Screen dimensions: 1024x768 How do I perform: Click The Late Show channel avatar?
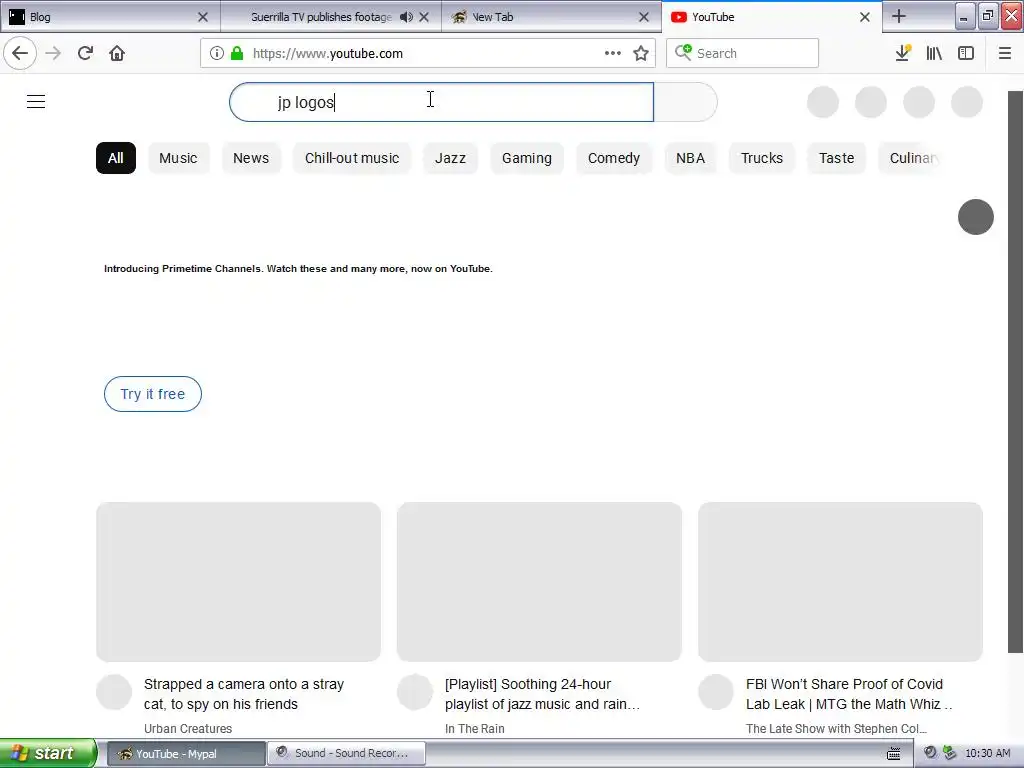point(716,692)
